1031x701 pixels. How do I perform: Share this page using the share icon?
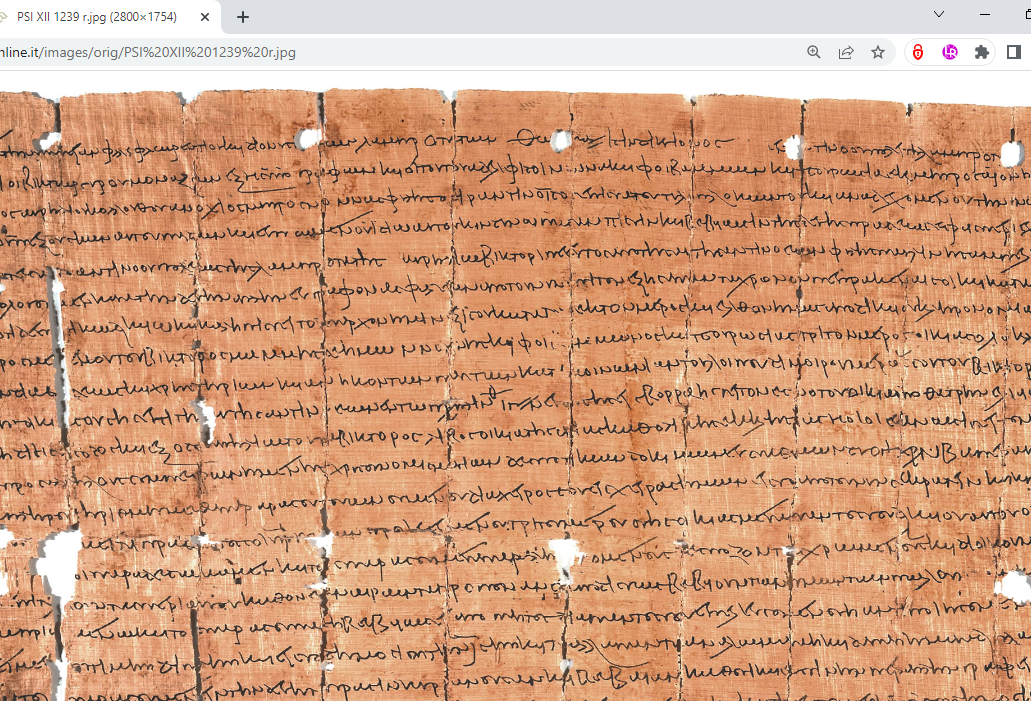pyautogui.click(x=846, y=53)
